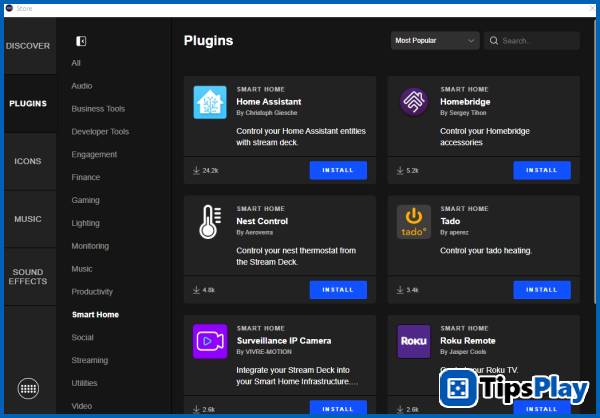Click the "Control your tado heating." description
The width and height of the screenshot is (600, 418).
pyautogui.click(x=486, y=251)
